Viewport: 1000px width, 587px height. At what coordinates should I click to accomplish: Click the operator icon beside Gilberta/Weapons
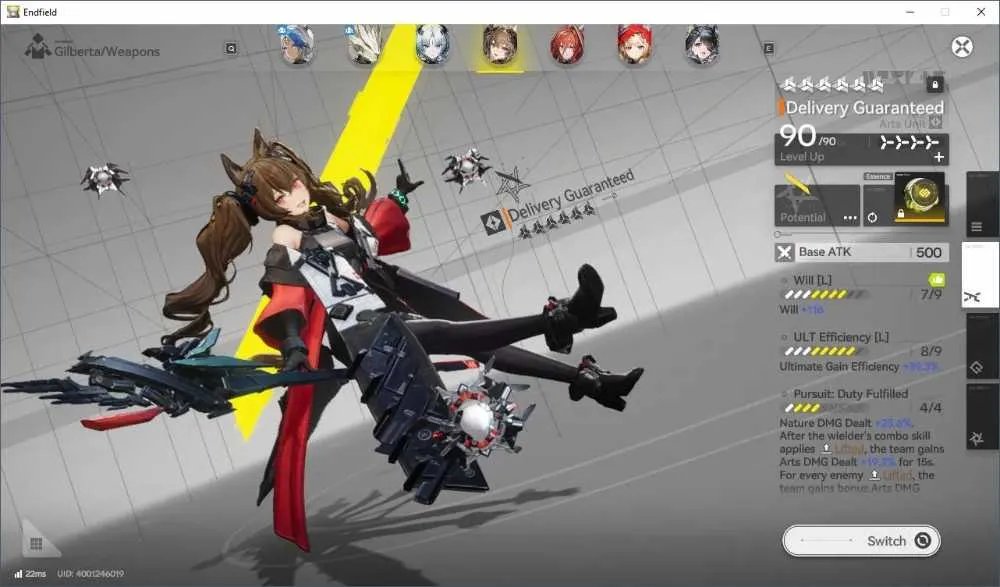point(38,46)
